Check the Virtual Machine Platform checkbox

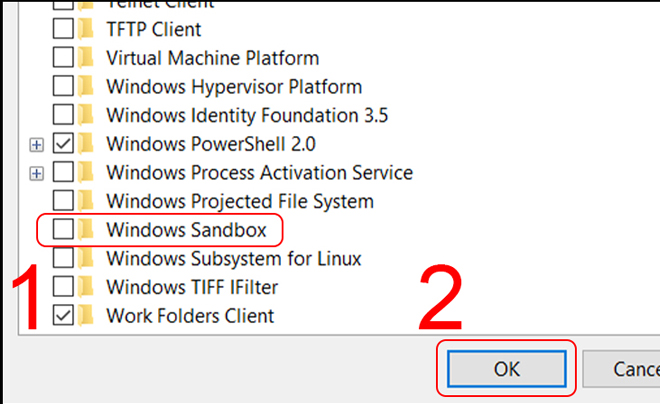tap(63, 58)
